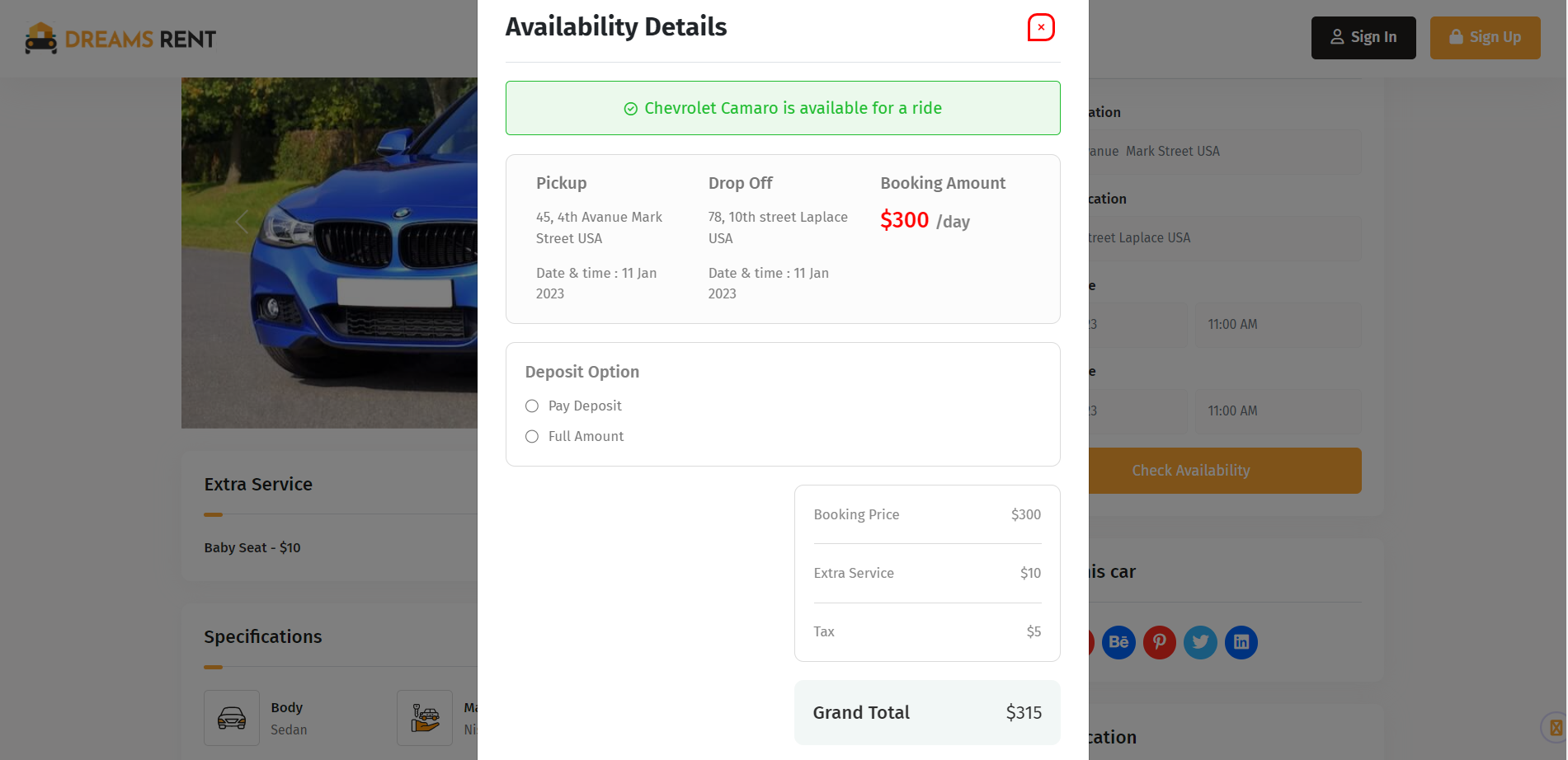Click the Sign Up button
This screenshot has width=1568, height=760.
pos(1485,38)
